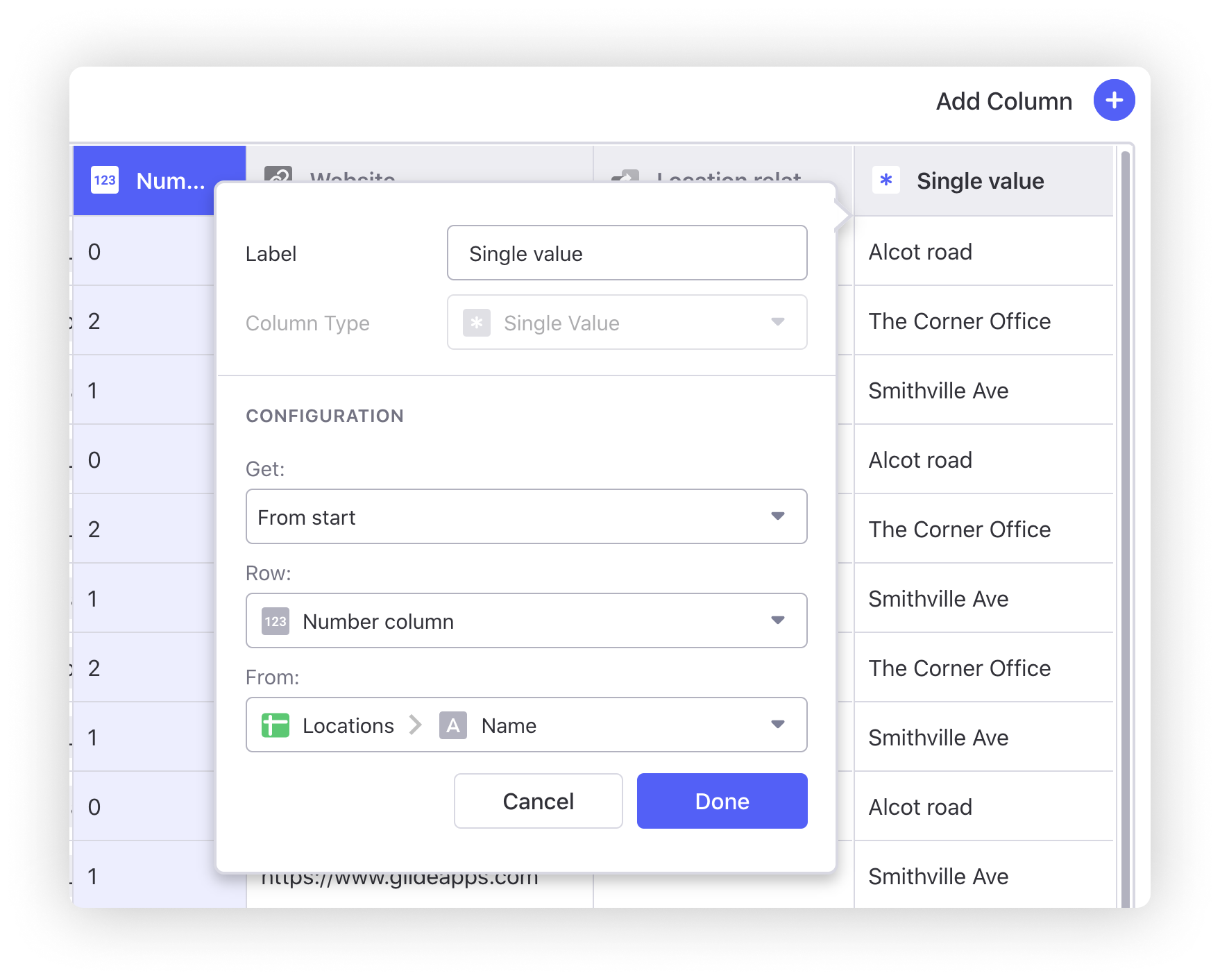The image size is (1220, 980).
Task: Click the 123 icon in Row dropdown
Action: [276, 621]
